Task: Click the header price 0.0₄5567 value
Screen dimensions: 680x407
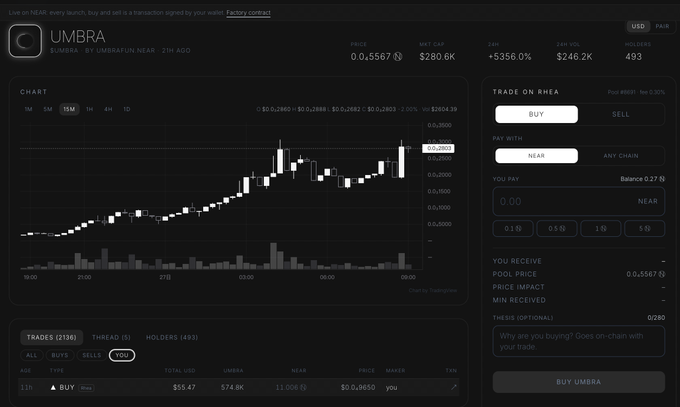Action: tap(376, 57)
